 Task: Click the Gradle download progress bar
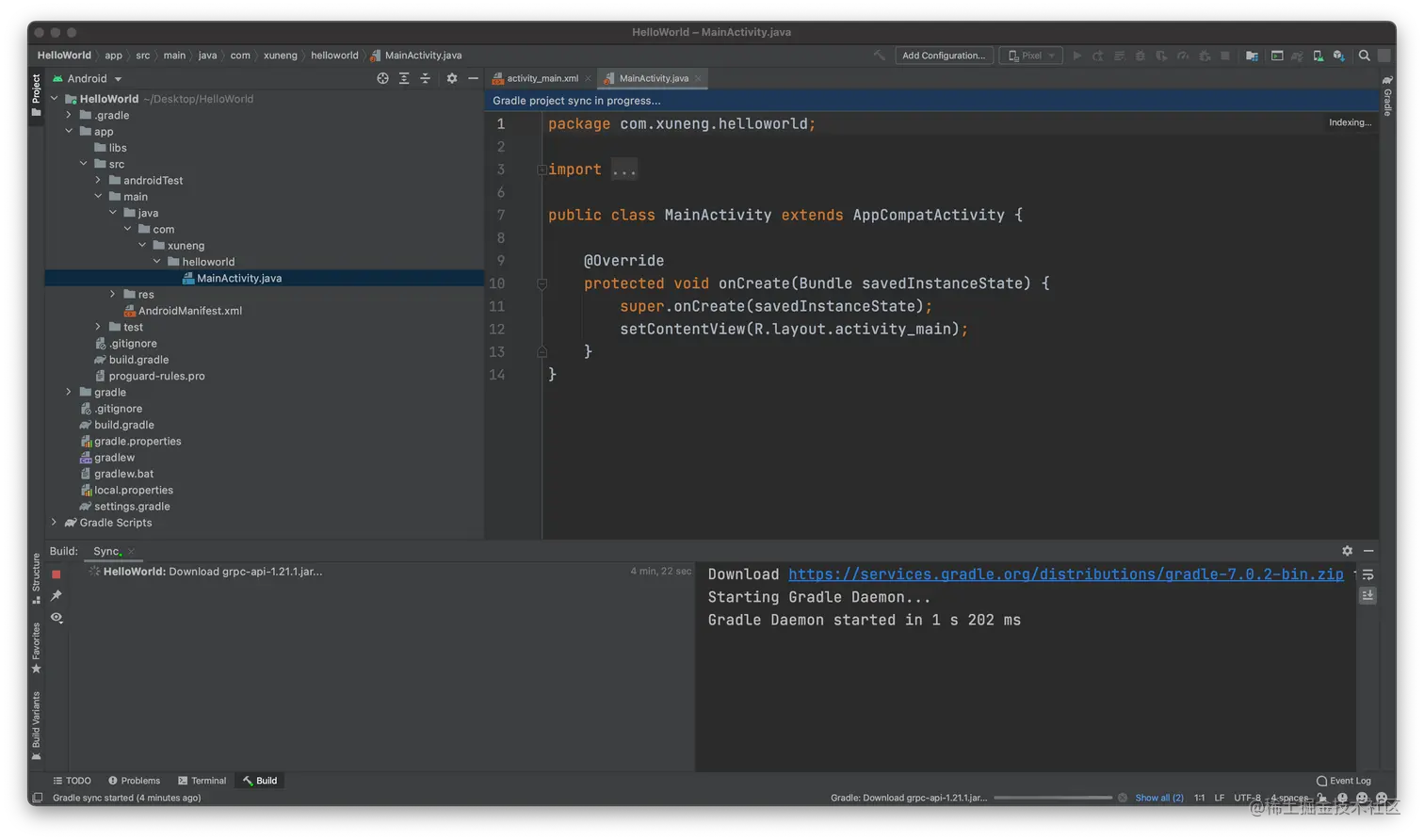click(1053, 798)
